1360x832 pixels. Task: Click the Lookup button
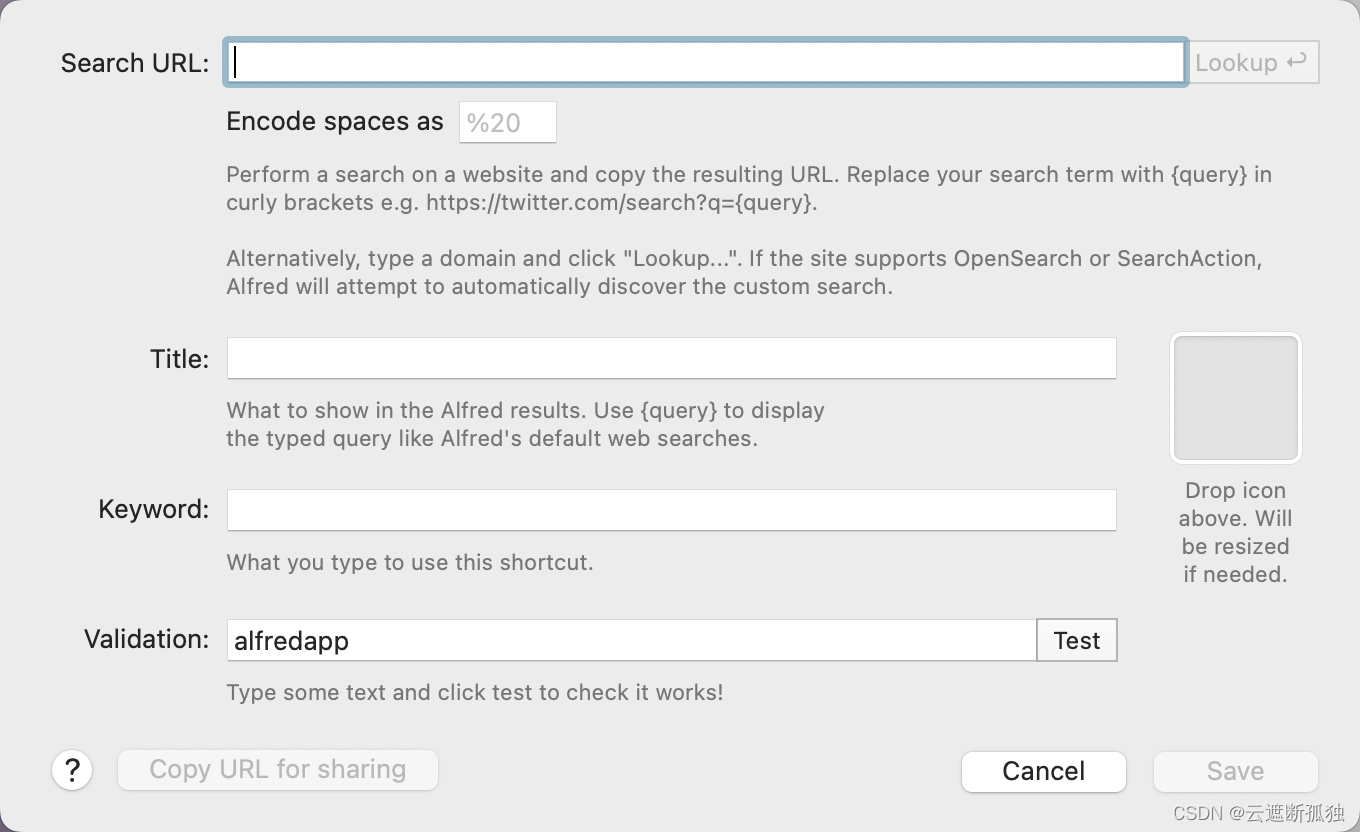click(1254, 62)
